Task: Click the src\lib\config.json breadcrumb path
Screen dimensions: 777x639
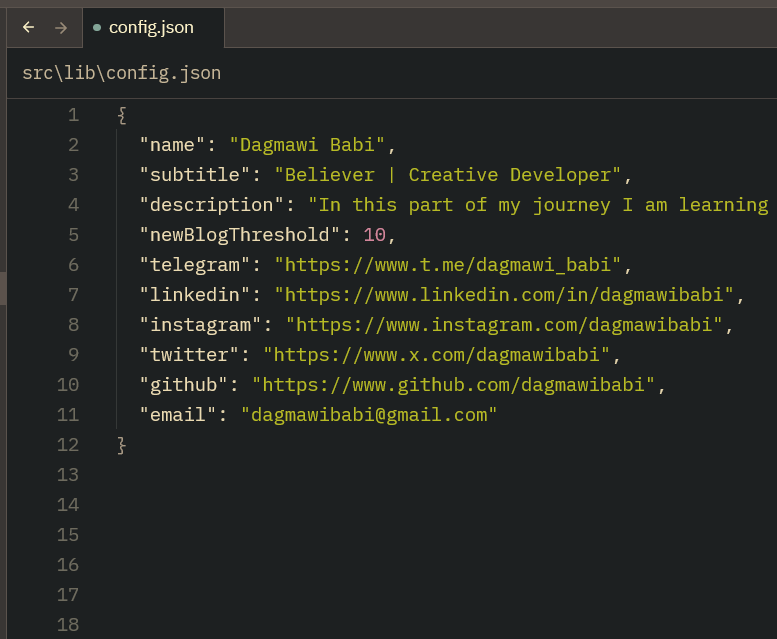Action: pyautogui.click(x=121, y=73)
